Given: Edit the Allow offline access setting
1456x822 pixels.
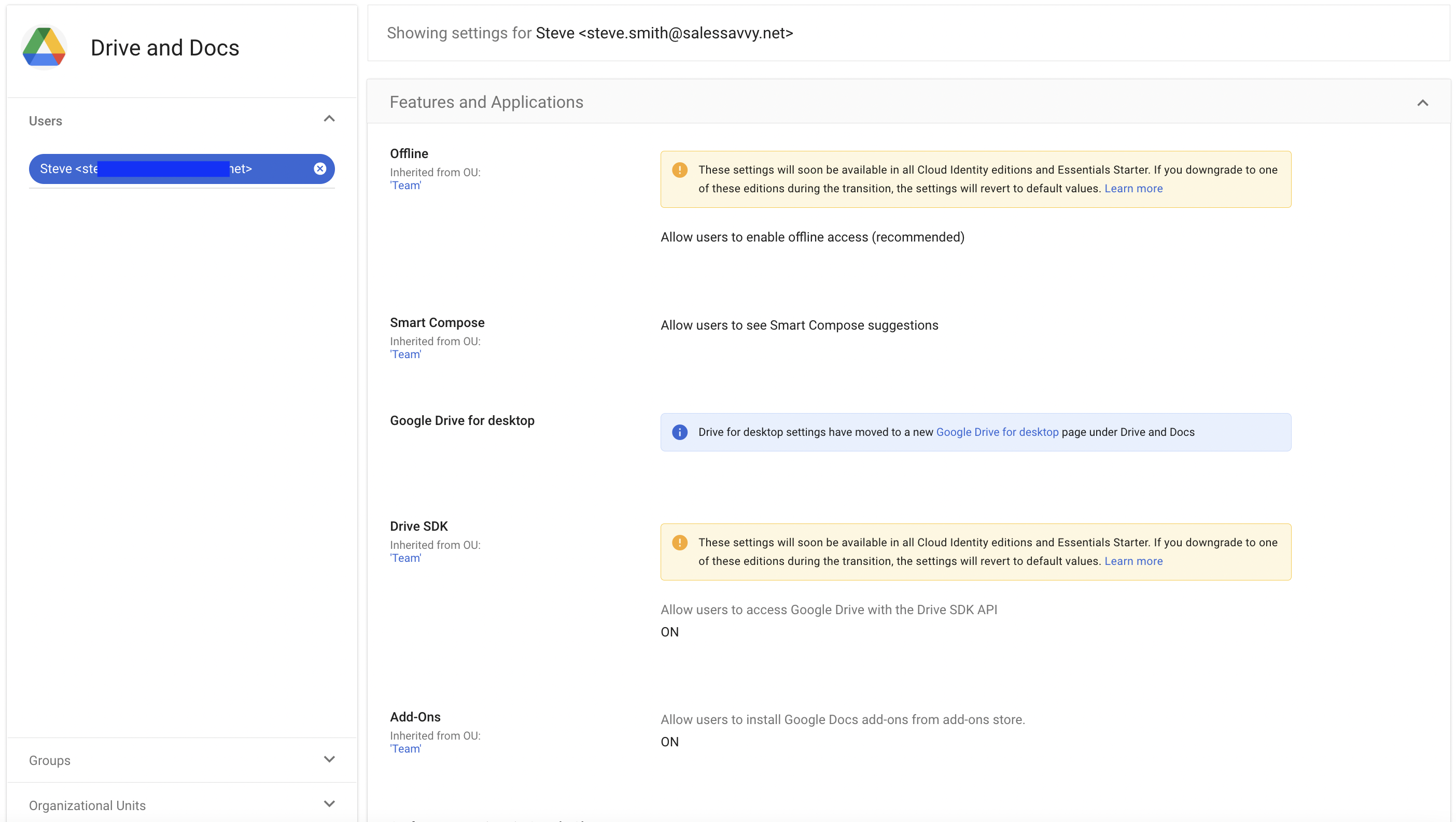Looking at the screenshot, I should coord(812,237).
